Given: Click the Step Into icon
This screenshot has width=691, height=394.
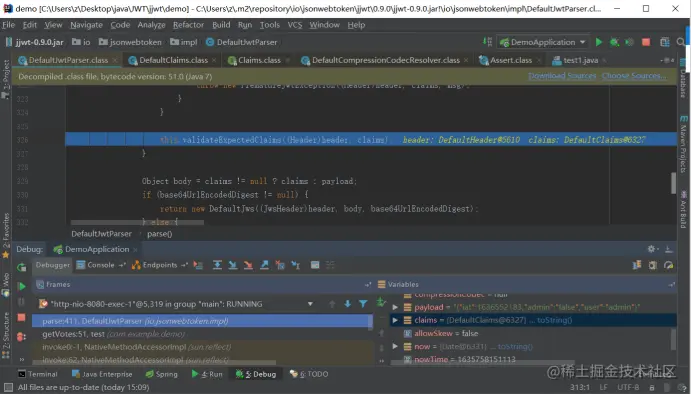Looking at the screenshot, I should click(x=233, y=265).
